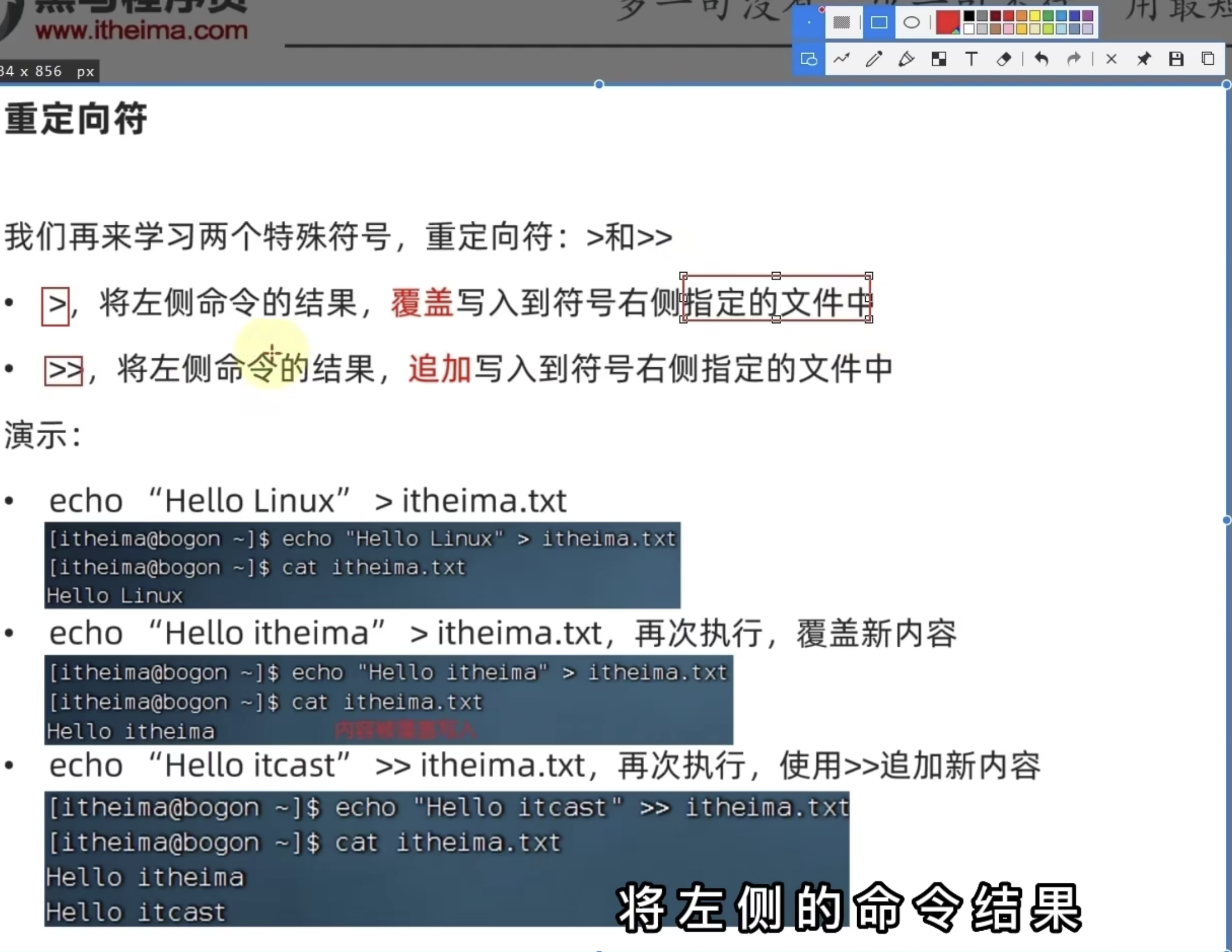Pick the sky blue top-row swatch
The height and width of the screenshot is (952, 1232).
pyautogui.click(x=1061, y=16)
